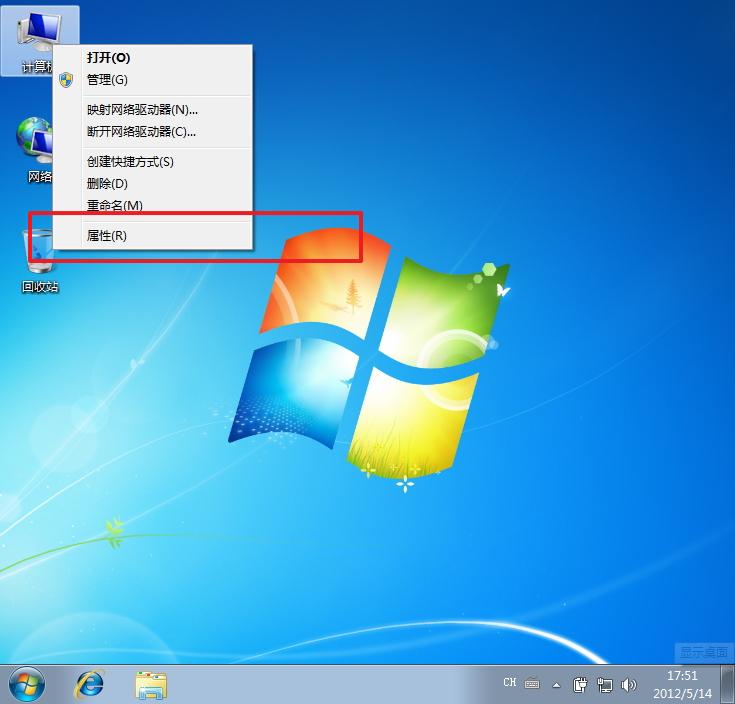This screenshot has width=735, height=704.
Task: Open the network tray icon
Action: point(605,685)
